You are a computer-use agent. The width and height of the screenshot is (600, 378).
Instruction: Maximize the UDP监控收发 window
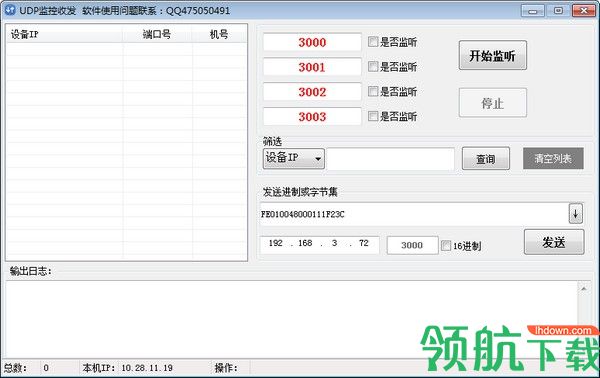[x=558, y=11]
